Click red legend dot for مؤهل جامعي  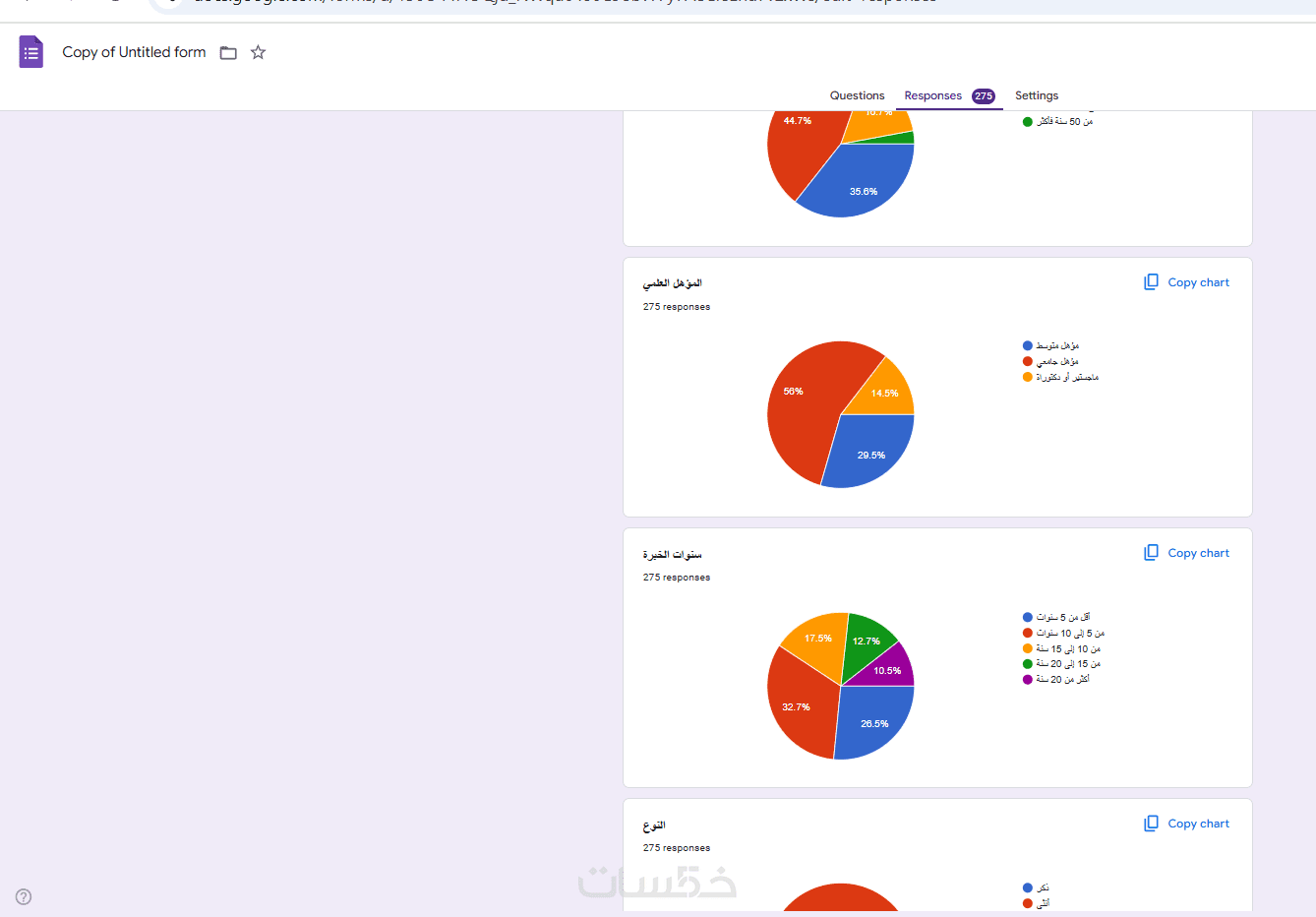click(1028, 361)
